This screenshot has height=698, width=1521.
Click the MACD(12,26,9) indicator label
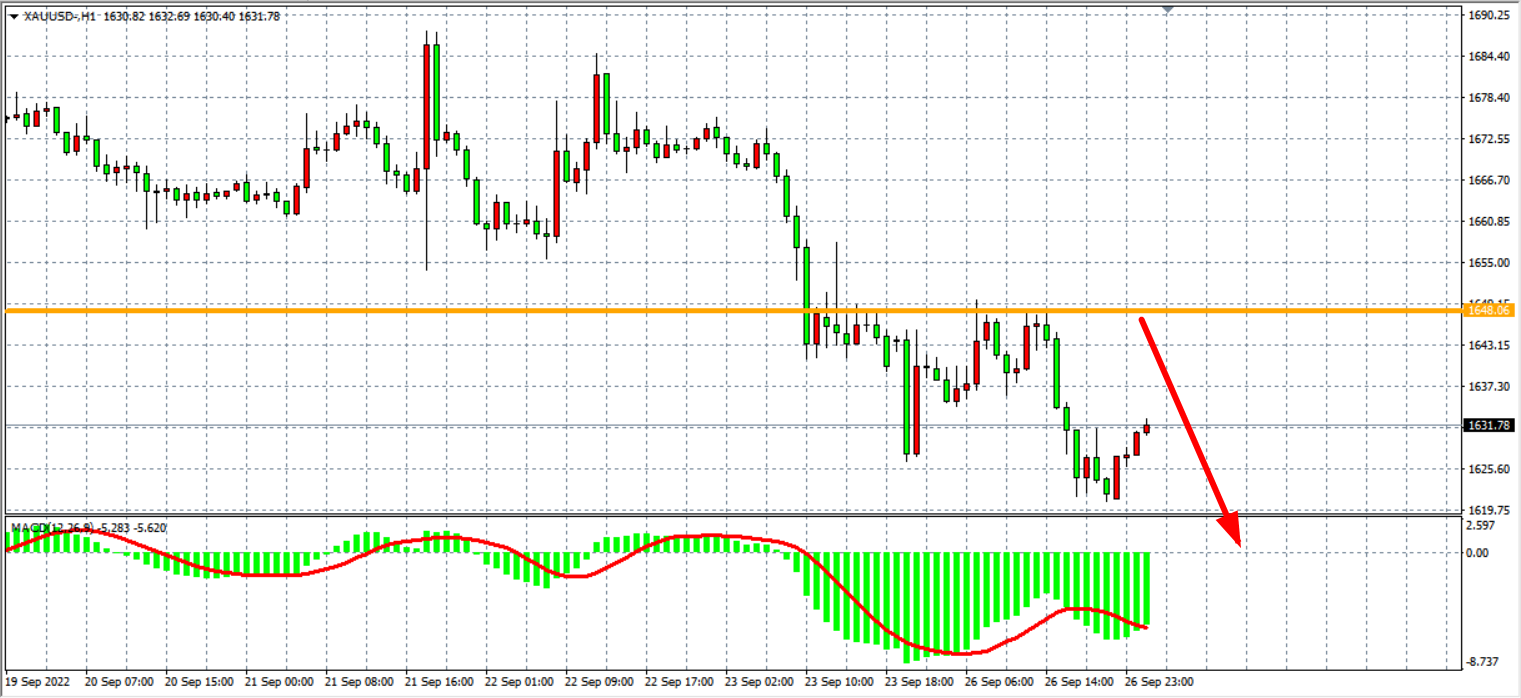point(52,527)
